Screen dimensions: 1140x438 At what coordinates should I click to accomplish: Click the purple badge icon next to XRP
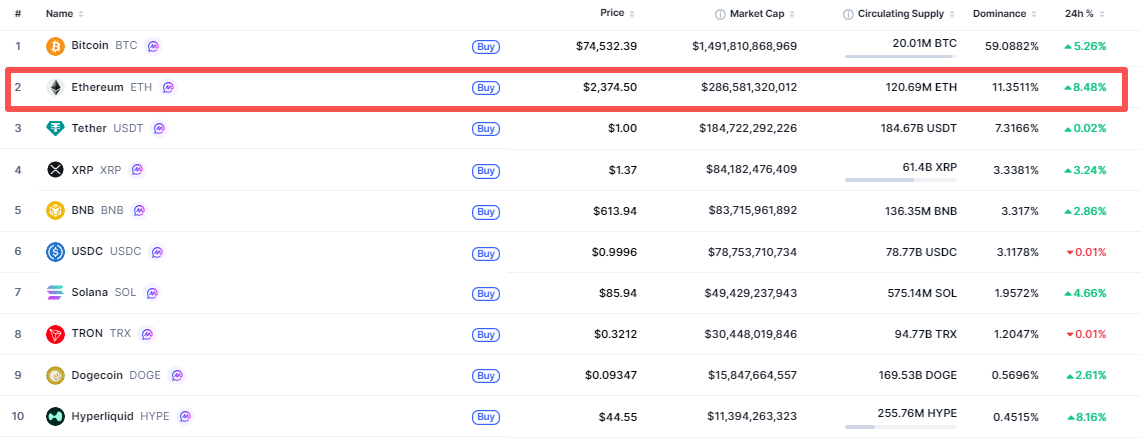(137, 170)
